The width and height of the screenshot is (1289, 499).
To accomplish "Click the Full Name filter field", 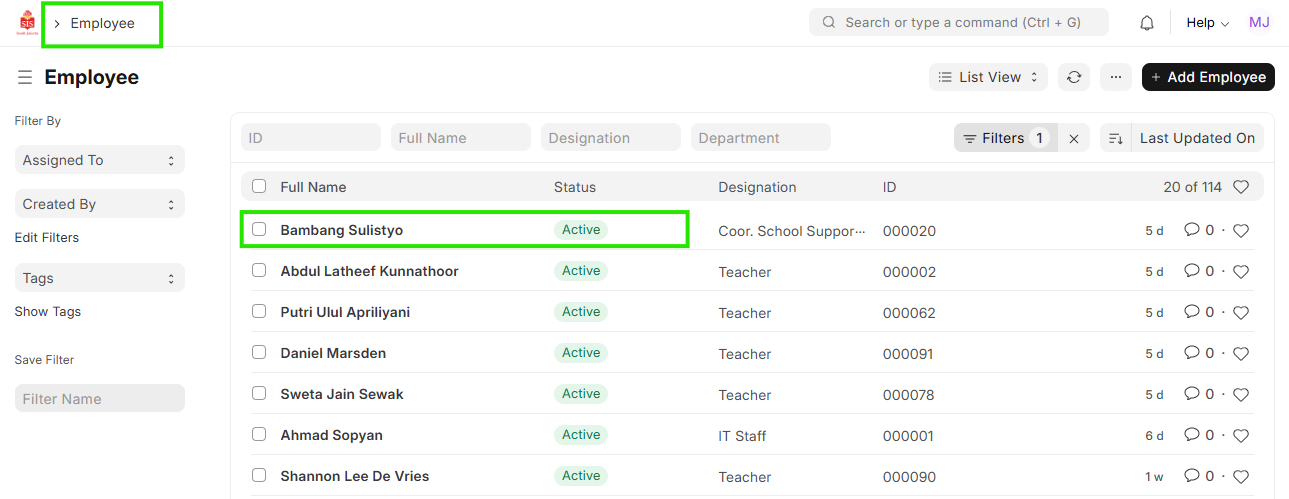I will click(x=460, y=138).
